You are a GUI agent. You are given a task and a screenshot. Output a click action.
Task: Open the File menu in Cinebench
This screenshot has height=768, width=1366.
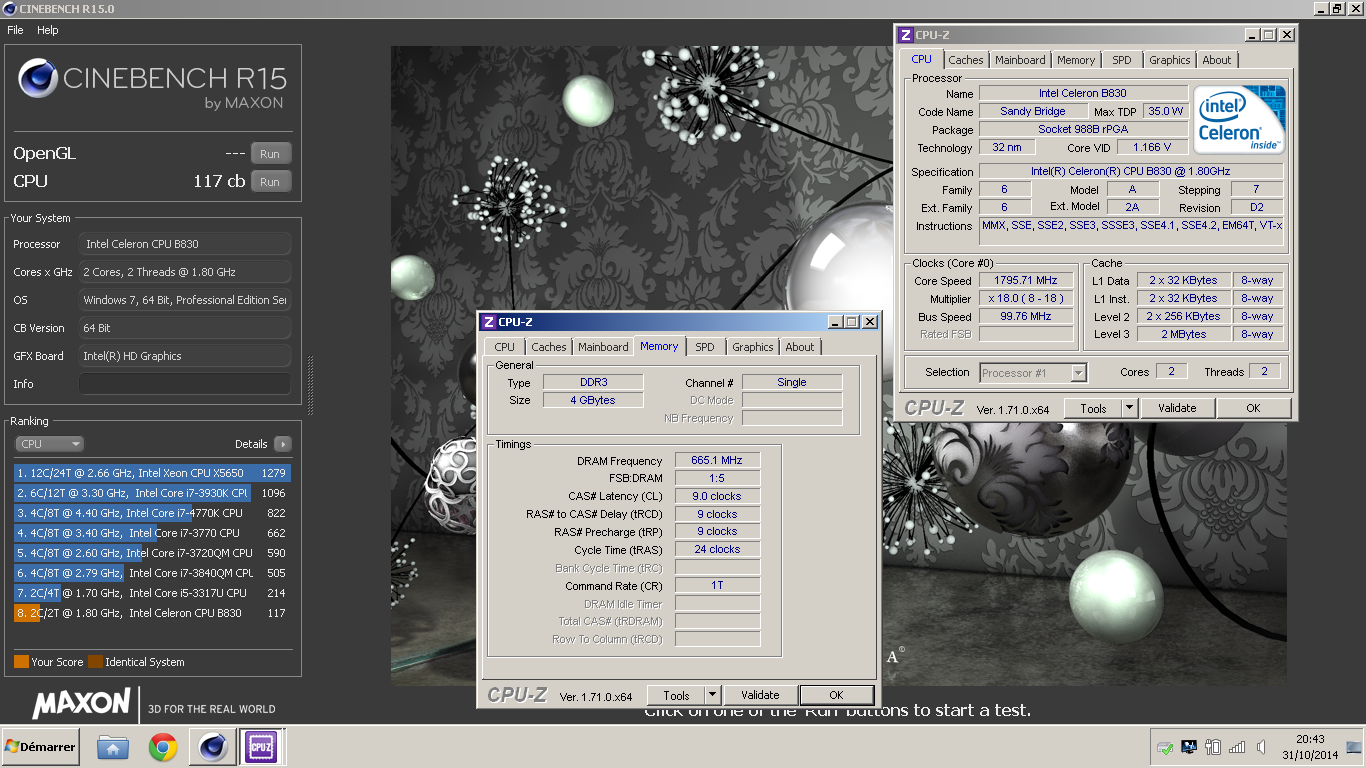[15, 30]
